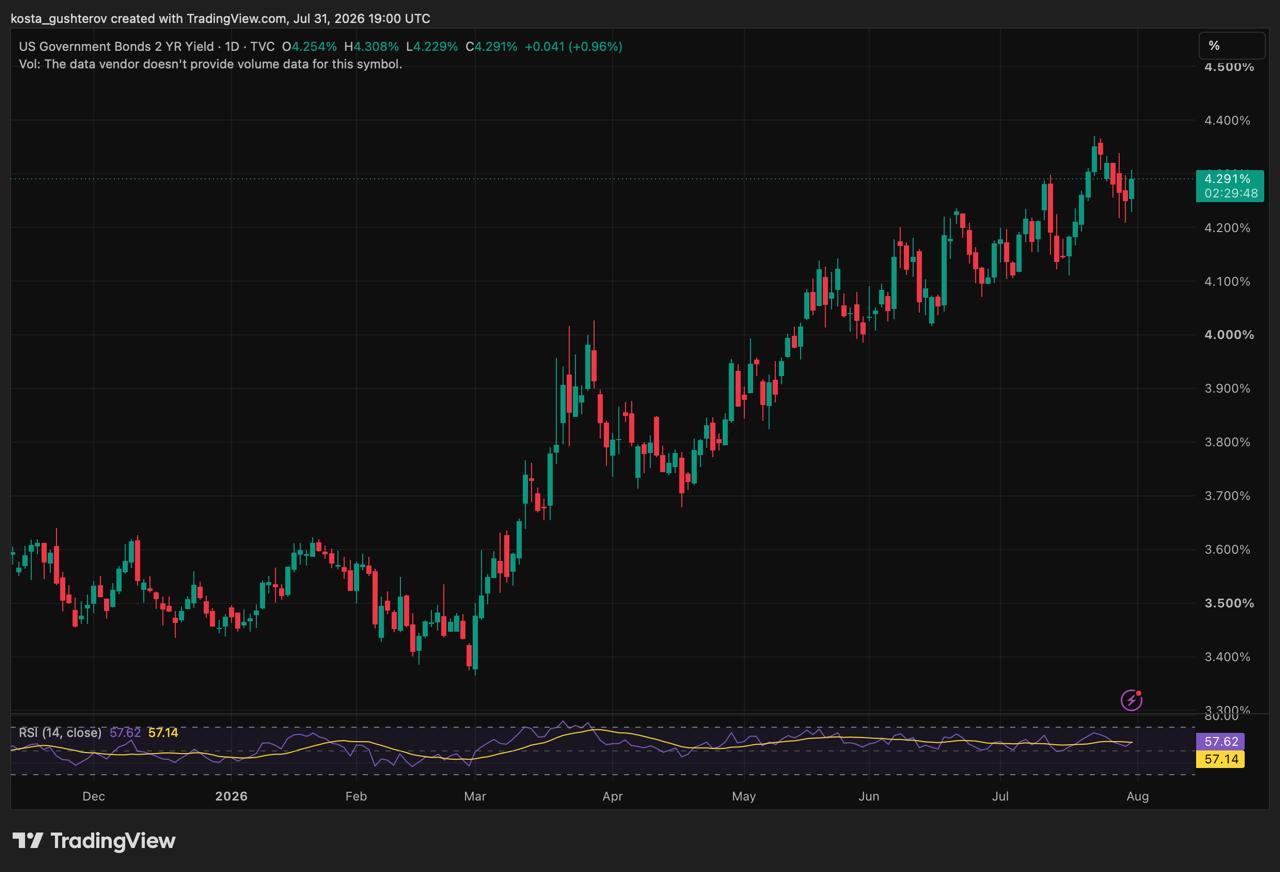
Task: Click the 3.800% price axis label
Action: coord(1229,443)
